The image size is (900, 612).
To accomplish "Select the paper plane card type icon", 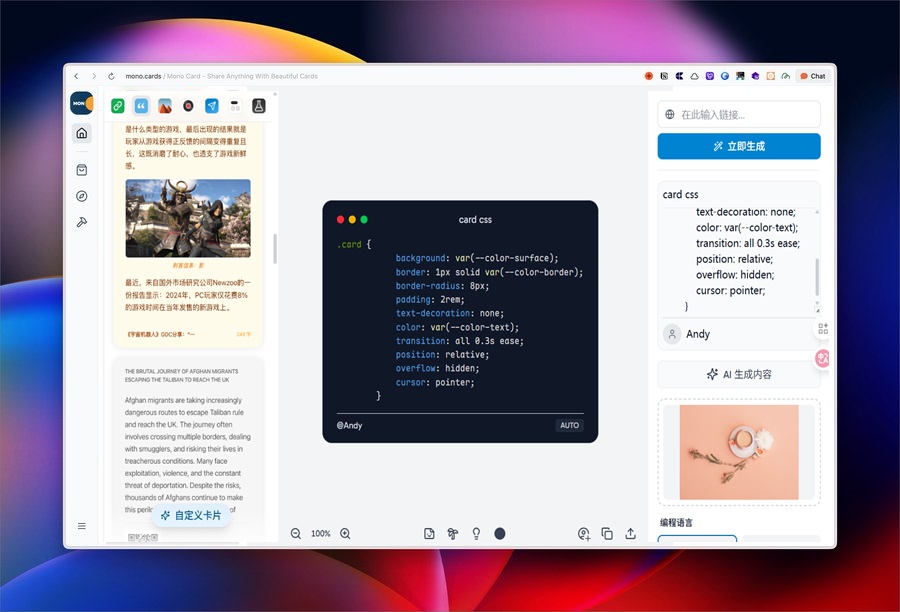I will pos(212,106).
